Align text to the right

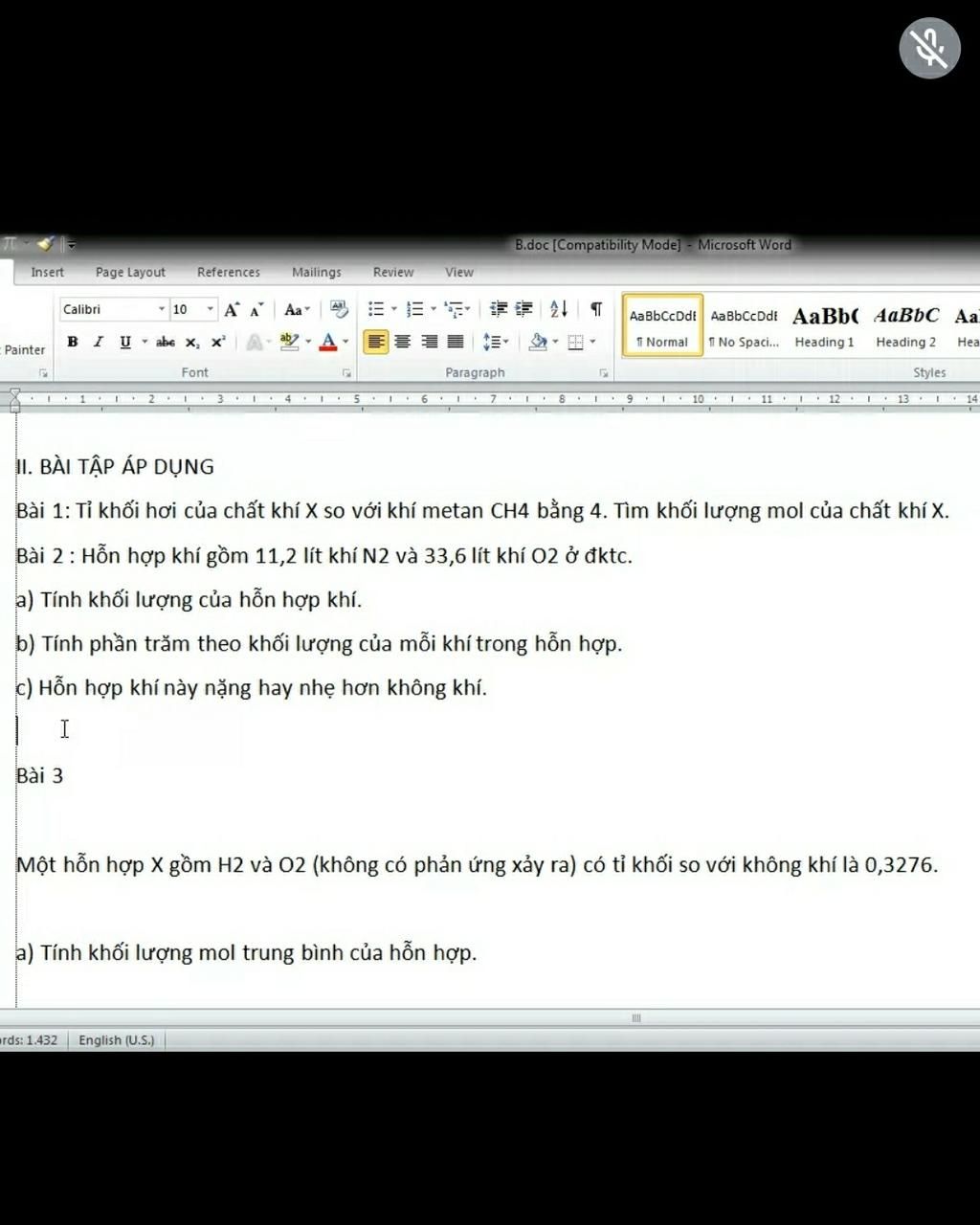coord(430,342)
